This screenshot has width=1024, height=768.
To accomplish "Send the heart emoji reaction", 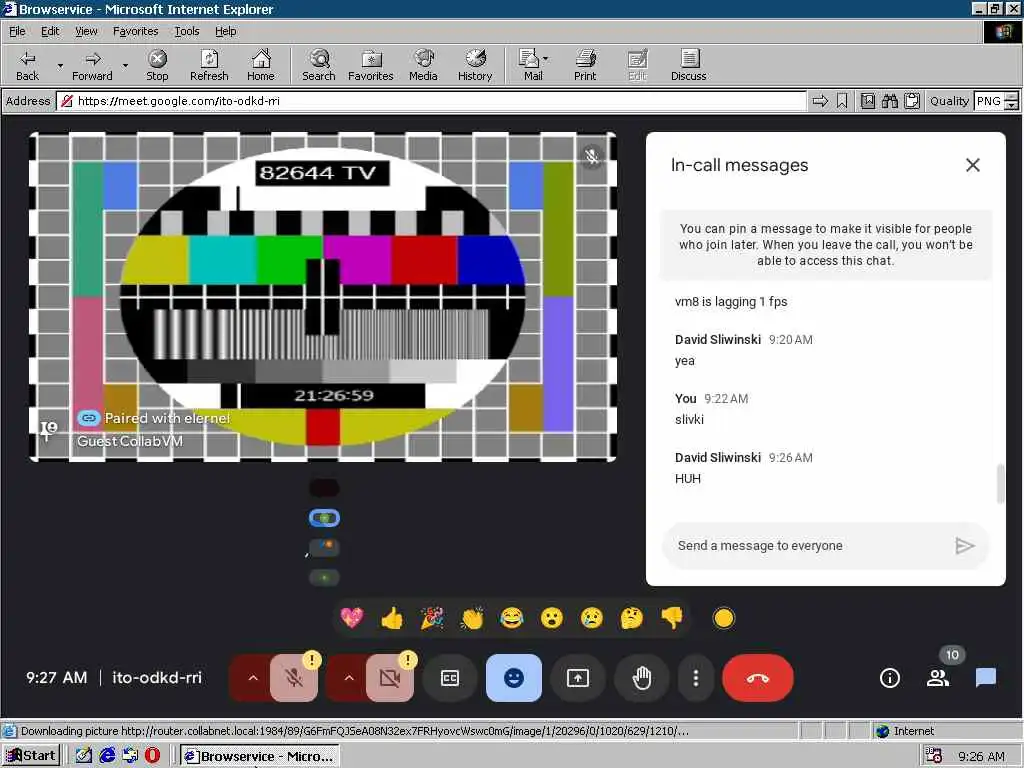I will pyautogui.click(x=352, y=618).
